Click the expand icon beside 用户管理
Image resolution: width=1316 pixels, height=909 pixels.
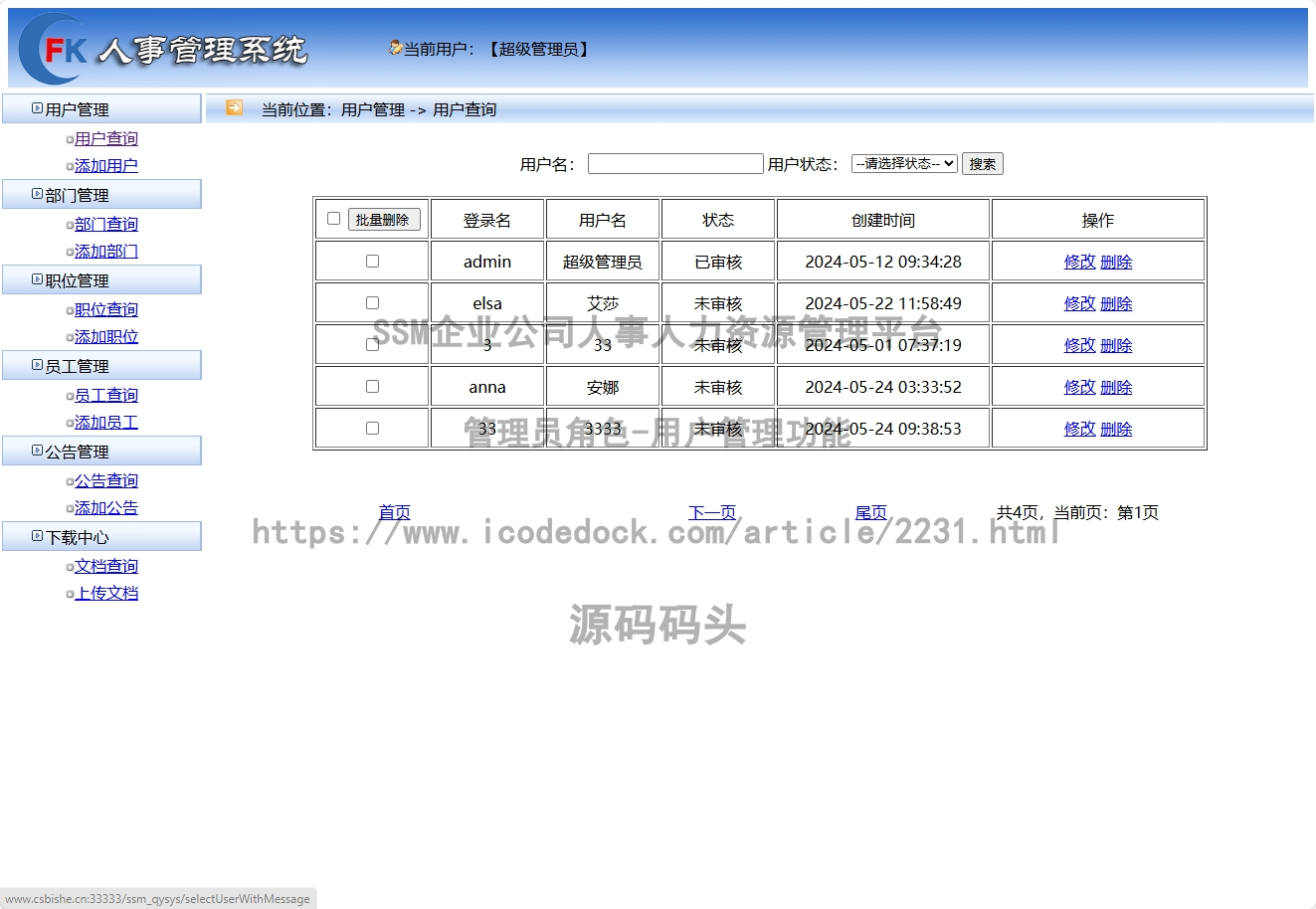[x=37, y=108]
